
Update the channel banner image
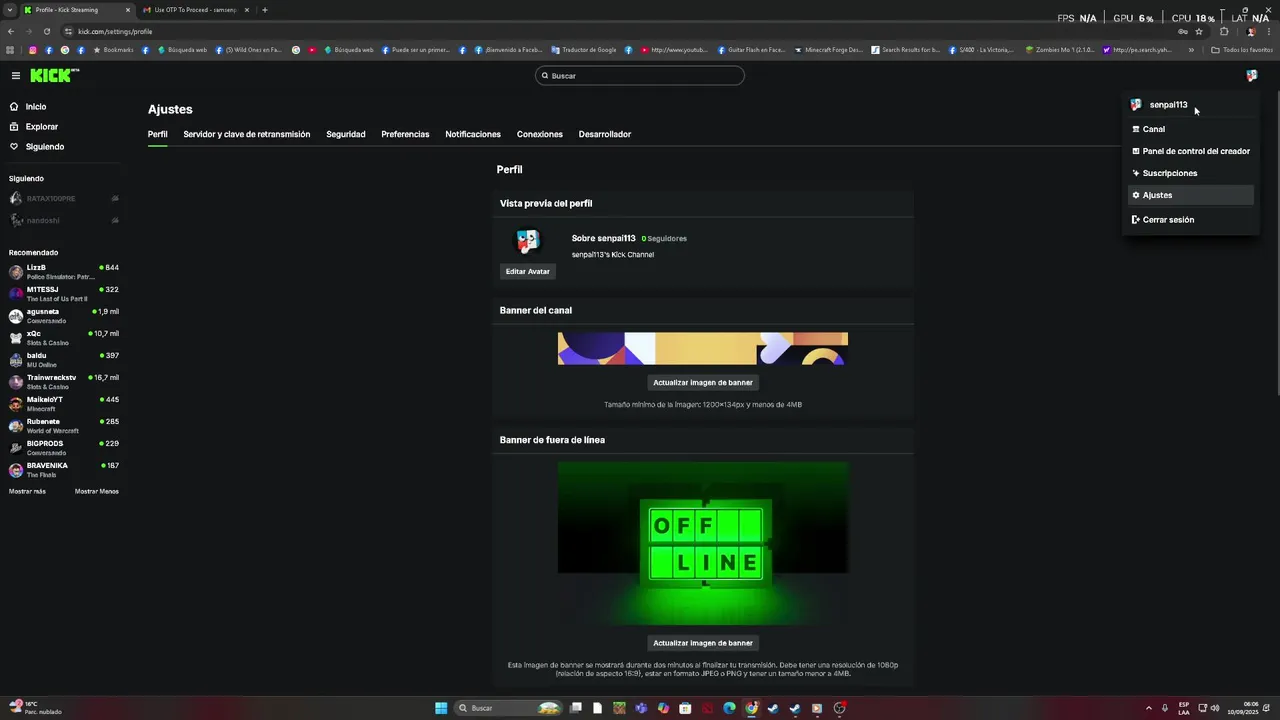(x=703, y=382)
